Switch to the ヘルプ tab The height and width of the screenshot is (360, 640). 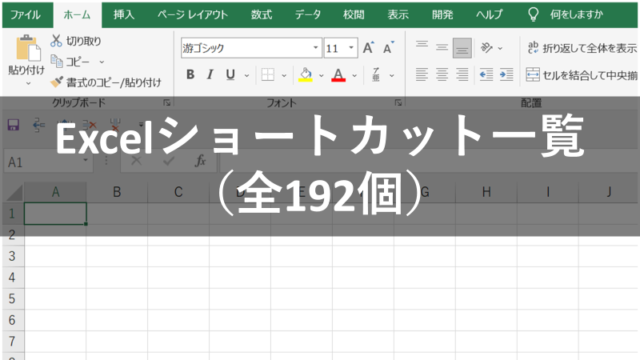[x=489, y=15]
